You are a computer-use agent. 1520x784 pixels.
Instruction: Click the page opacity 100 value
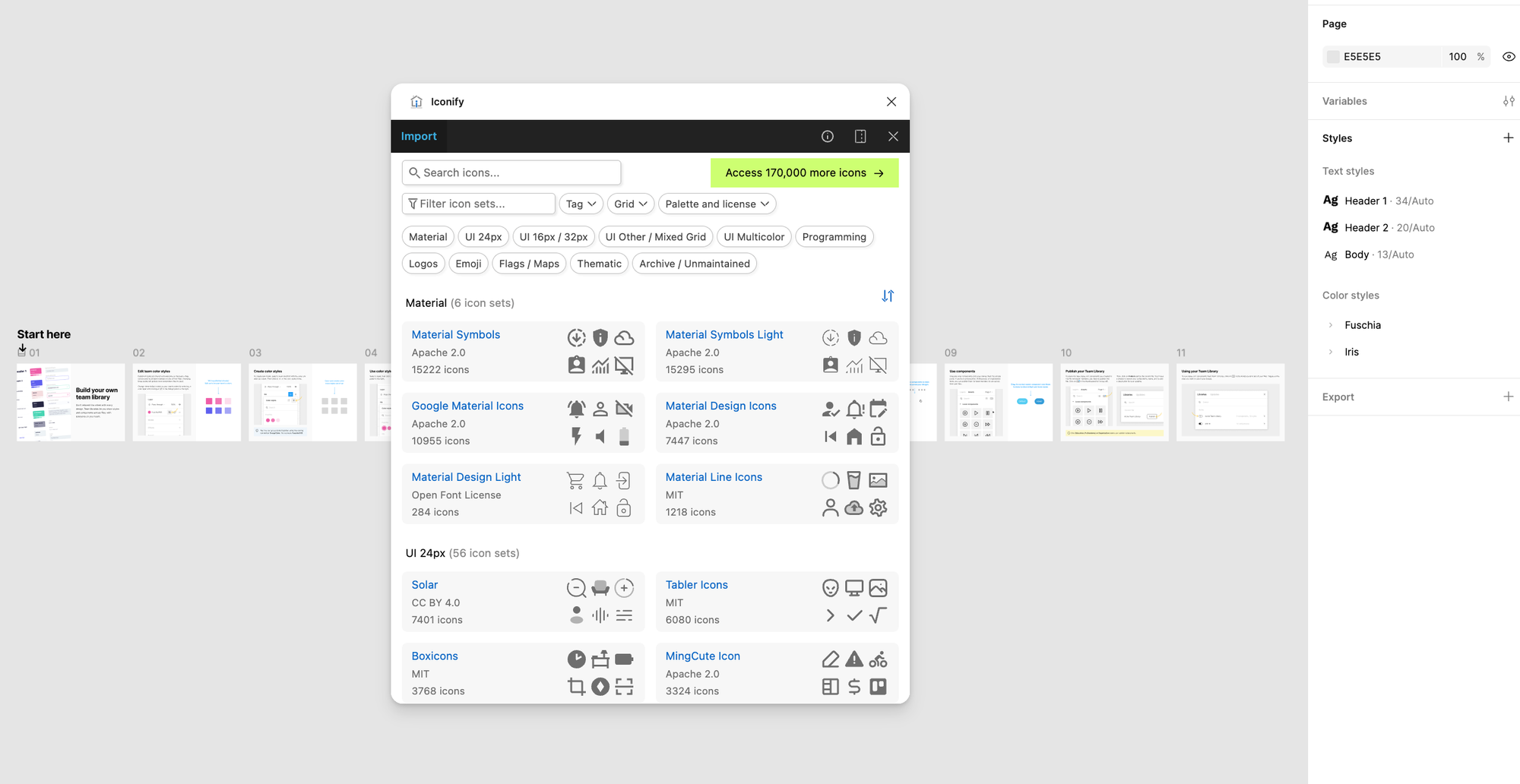point(1458,56)
